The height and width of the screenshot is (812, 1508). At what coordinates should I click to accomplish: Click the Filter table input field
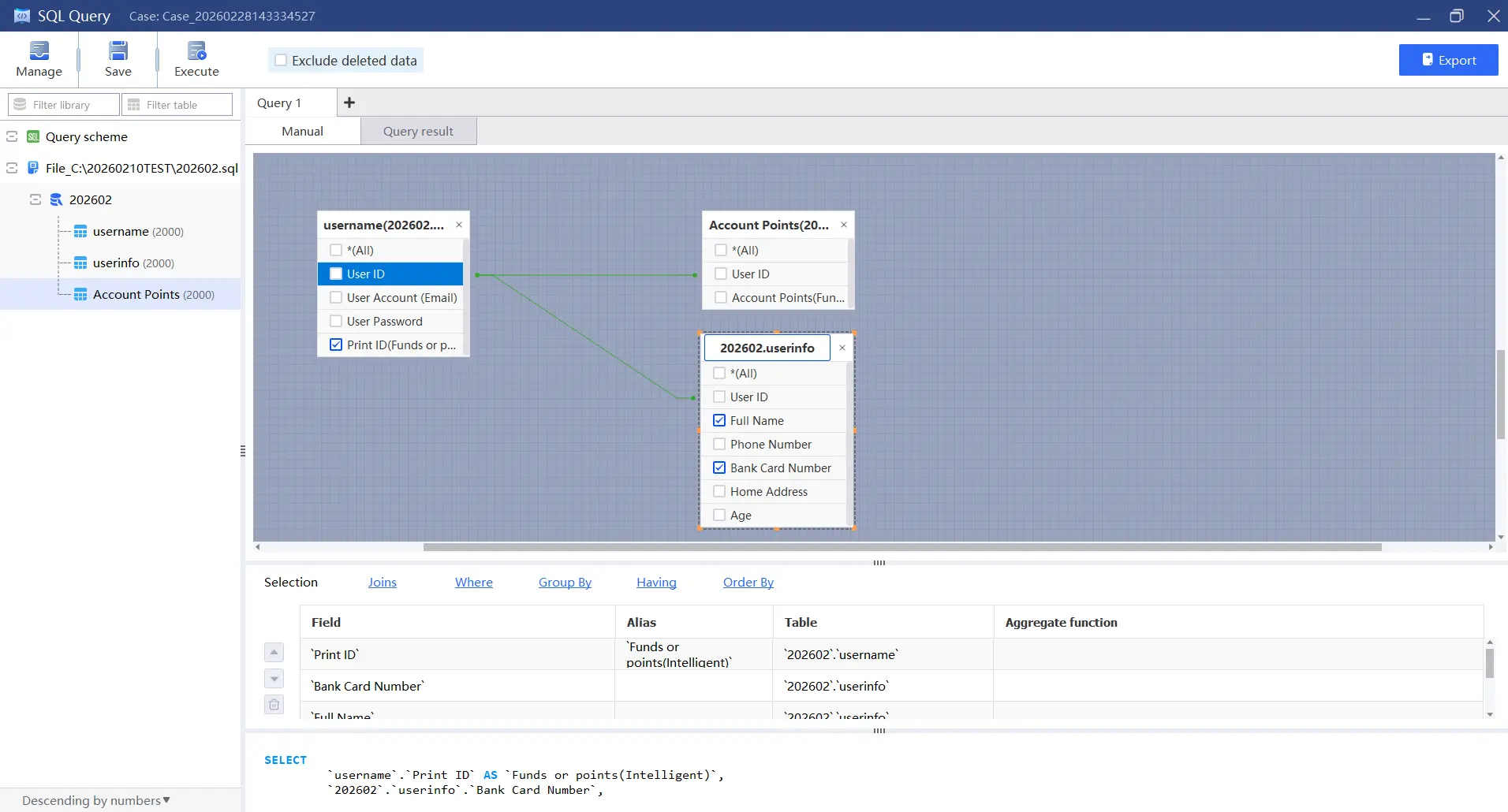coord(177,104)
